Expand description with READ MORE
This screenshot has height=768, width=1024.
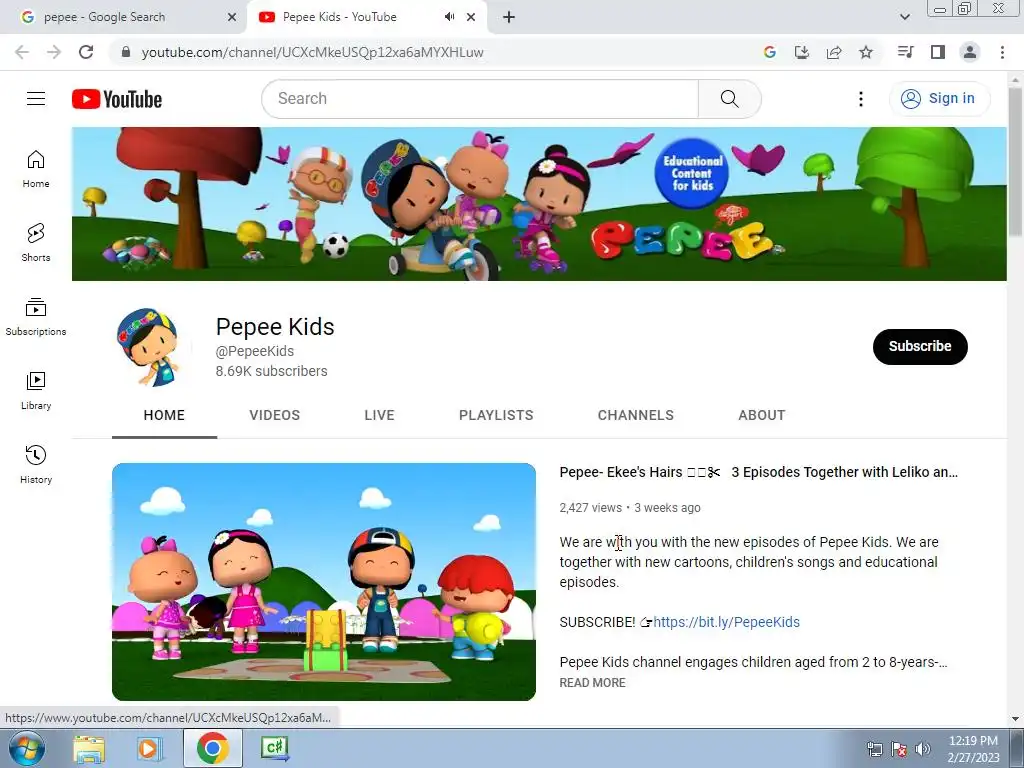pyautogui.click(x=592, y=682)
